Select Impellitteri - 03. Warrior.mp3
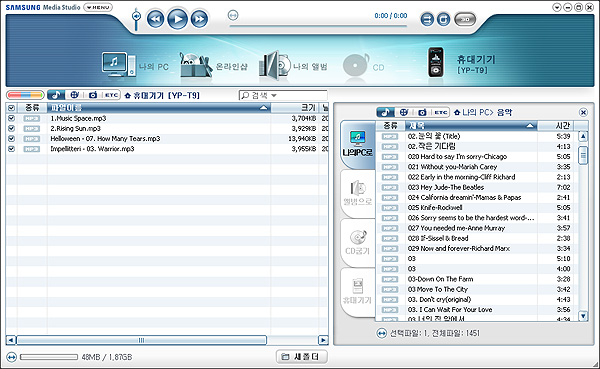Screen dimensions: 600x369 click(92, 149)
